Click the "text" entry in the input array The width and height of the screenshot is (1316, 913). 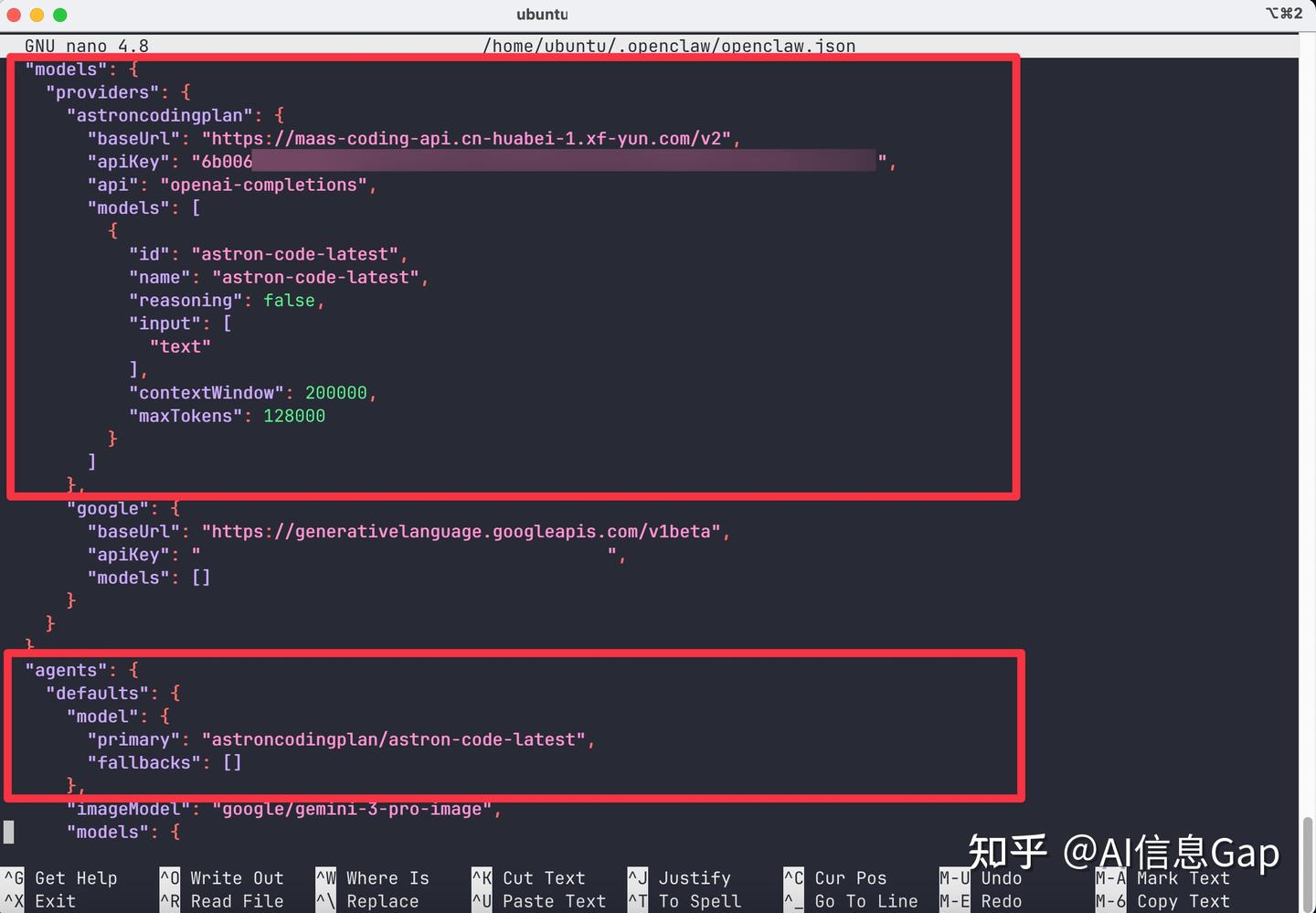pyautogui.click(x=180, y=346)
